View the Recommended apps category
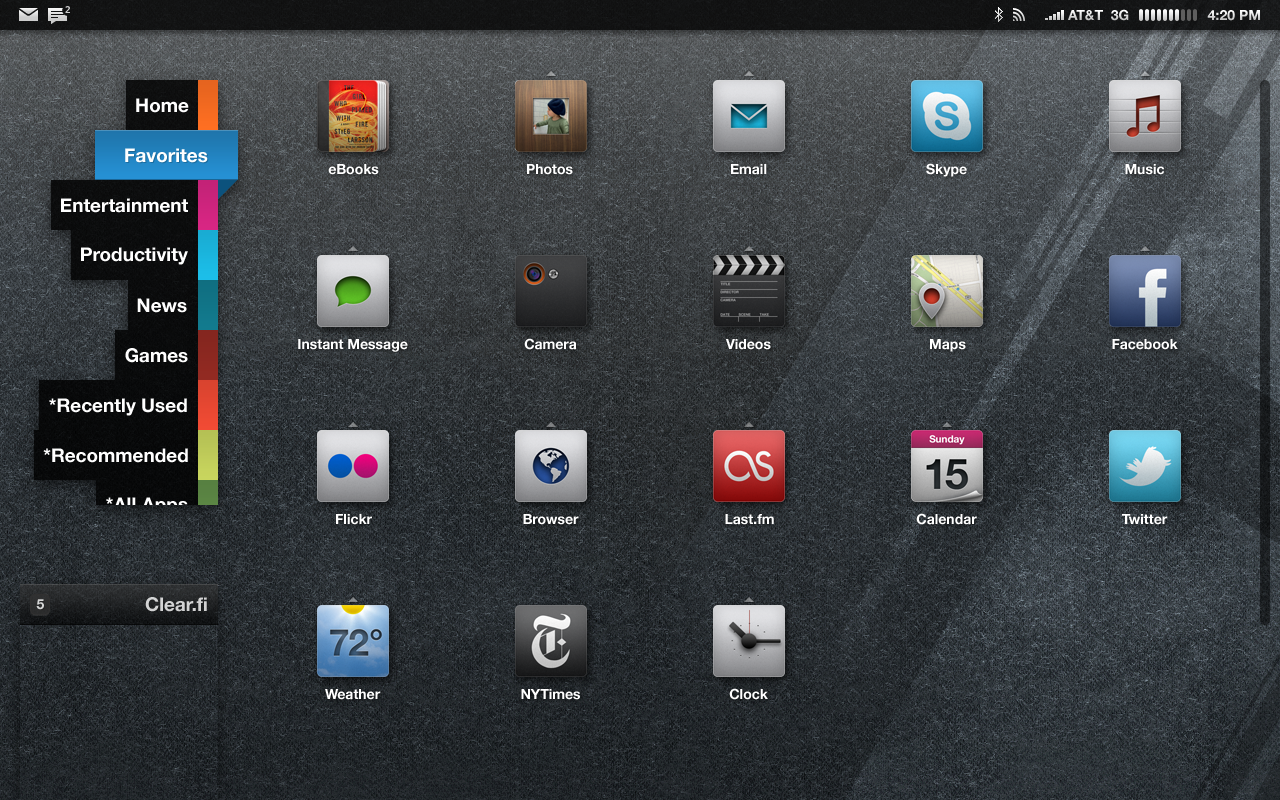The height and width of the screenshot is (800, 1280). click(126, 455)
